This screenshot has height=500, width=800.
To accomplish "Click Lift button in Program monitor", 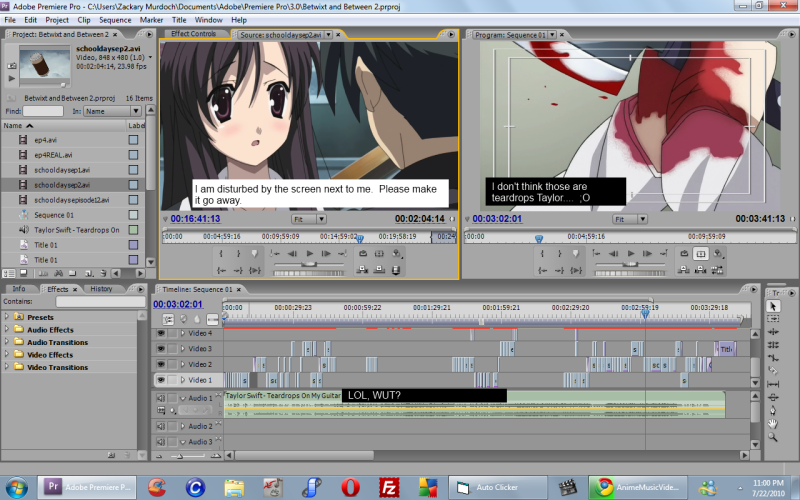I will pyautogui.click(x=684, y=269).
